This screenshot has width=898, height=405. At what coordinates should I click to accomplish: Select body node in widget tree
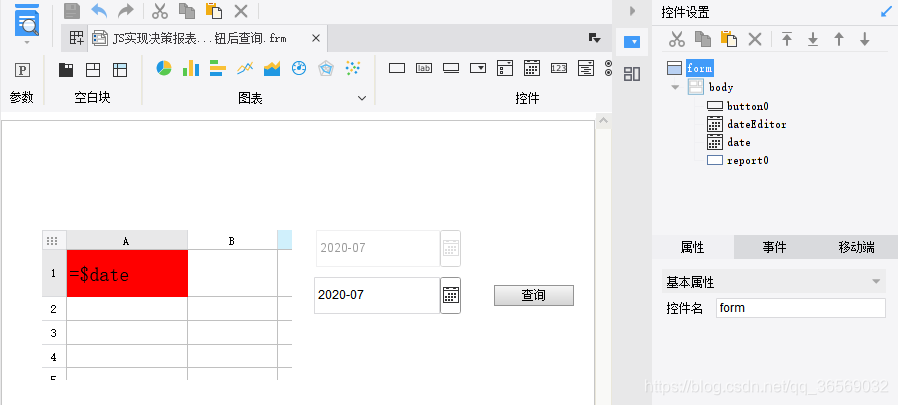pos(721,87)
